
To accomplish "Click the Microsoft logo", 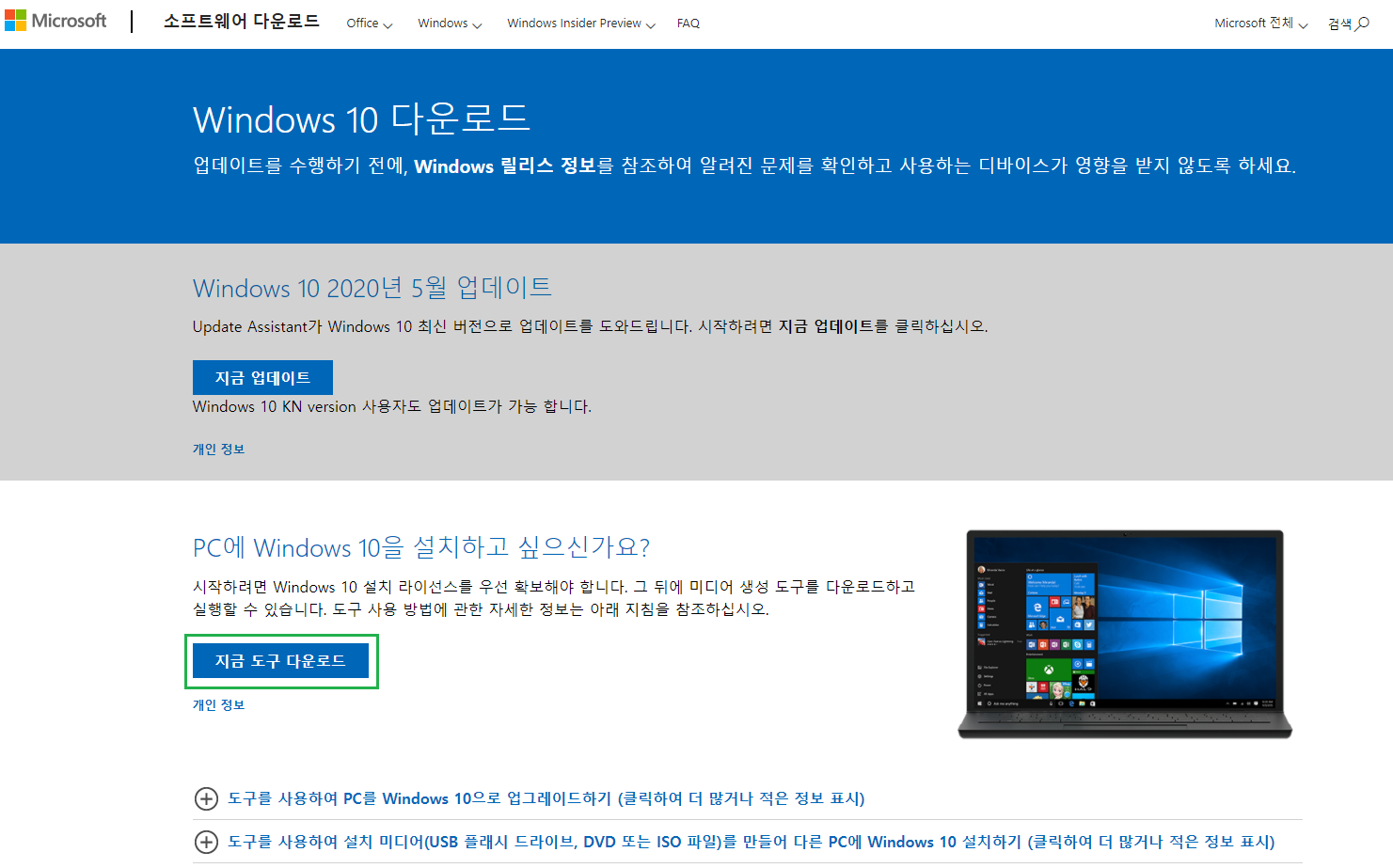I will click(x=55, y=21).
